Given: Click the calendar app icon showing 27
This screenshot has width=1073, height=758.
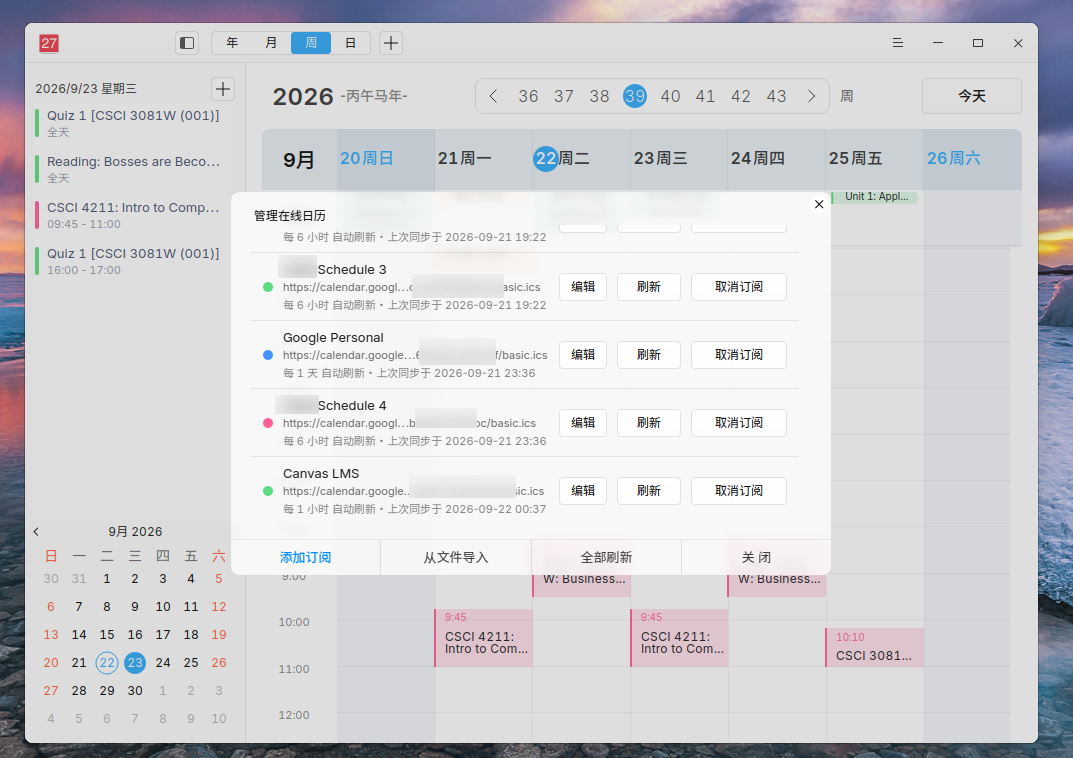Looking at the screenshot, I should pyautogui.click(x=49, y=43).
